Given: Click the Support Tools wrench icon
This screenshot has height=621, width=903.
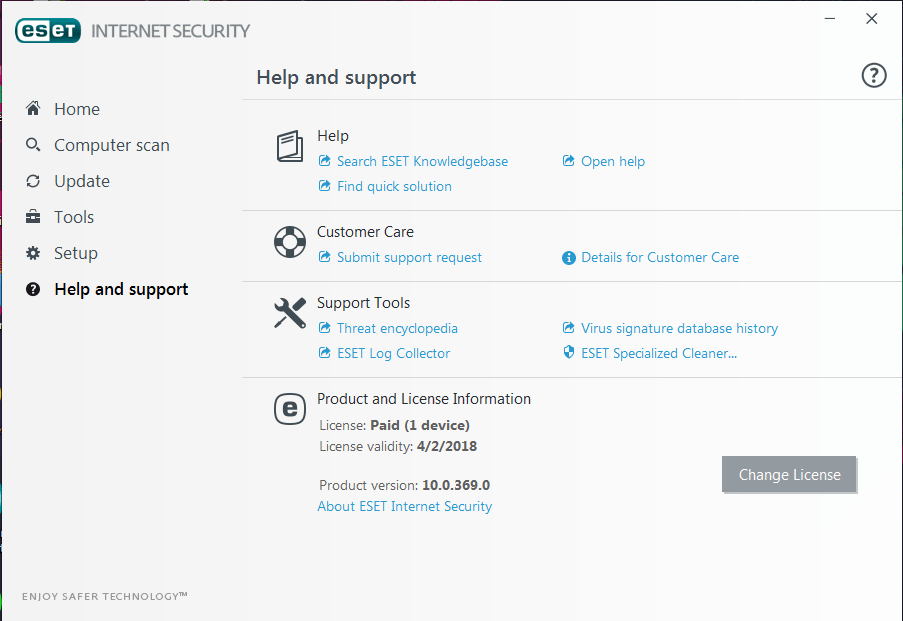Looking at the screenshot, I should tap(290, 313).
